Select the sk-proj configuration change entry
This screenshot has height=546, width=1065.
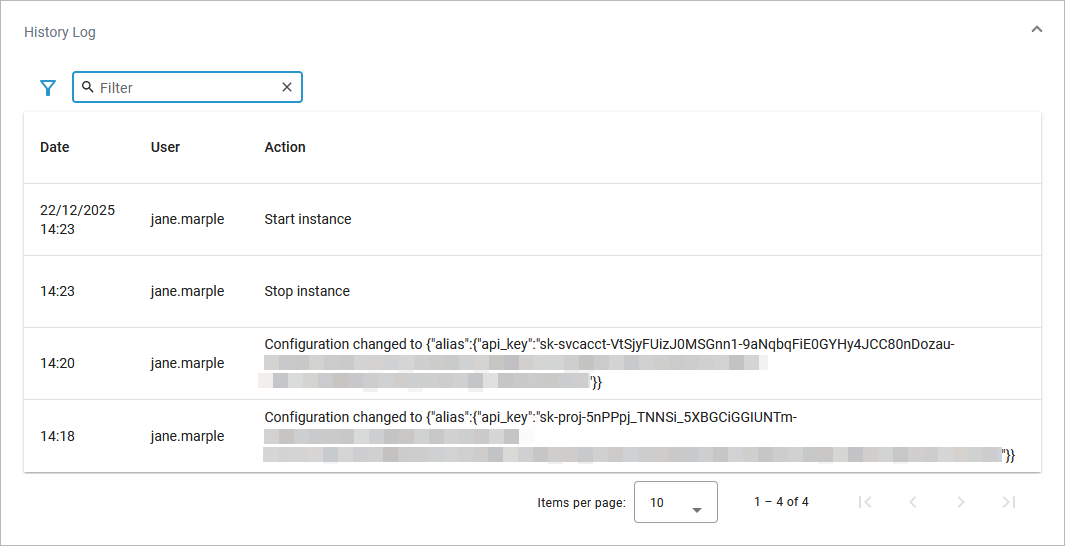pyautogui.click(x=530, y=417)
